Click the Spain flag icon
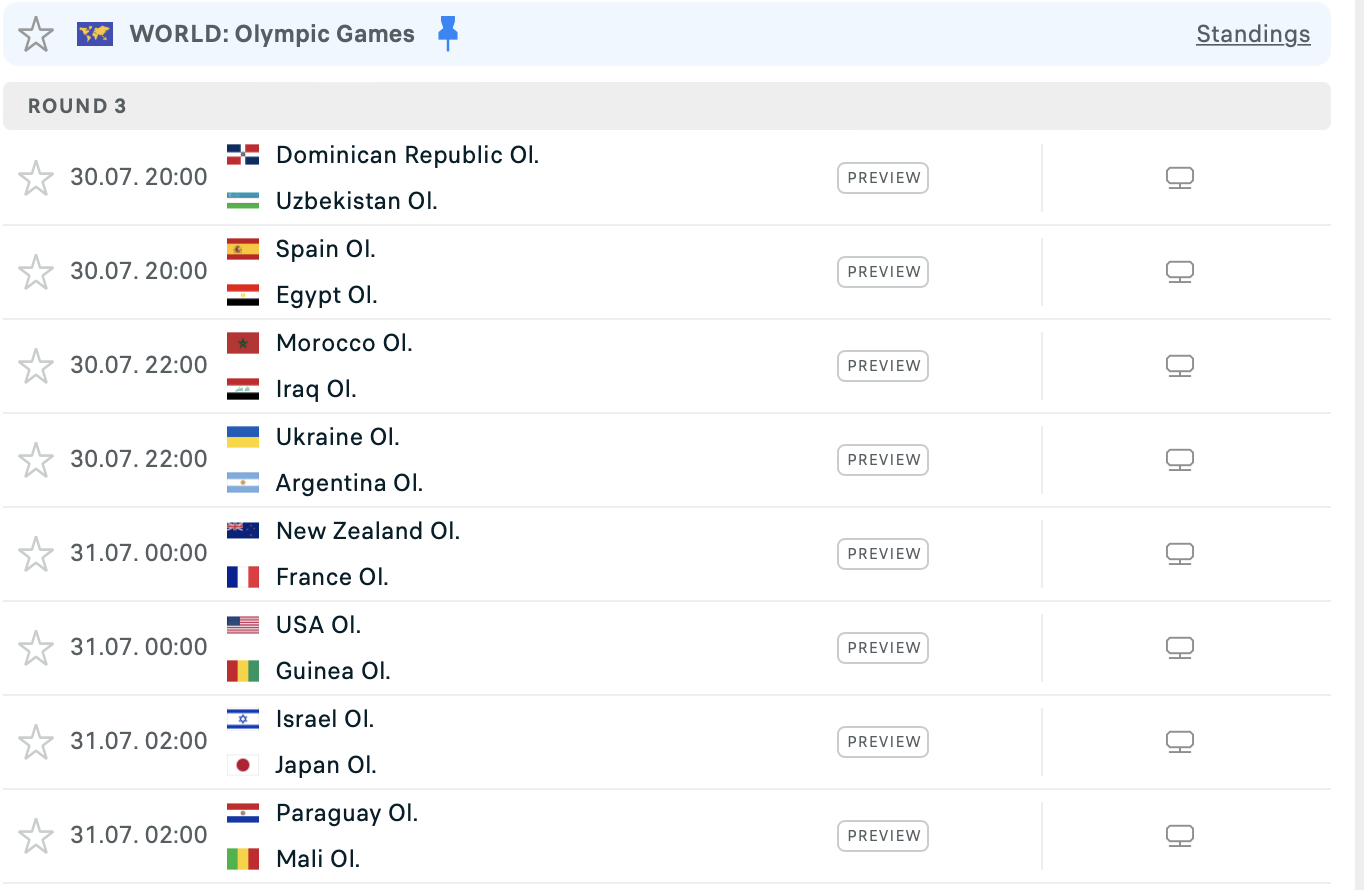This screenshot has width=1364, height=890. click(243, 249)
